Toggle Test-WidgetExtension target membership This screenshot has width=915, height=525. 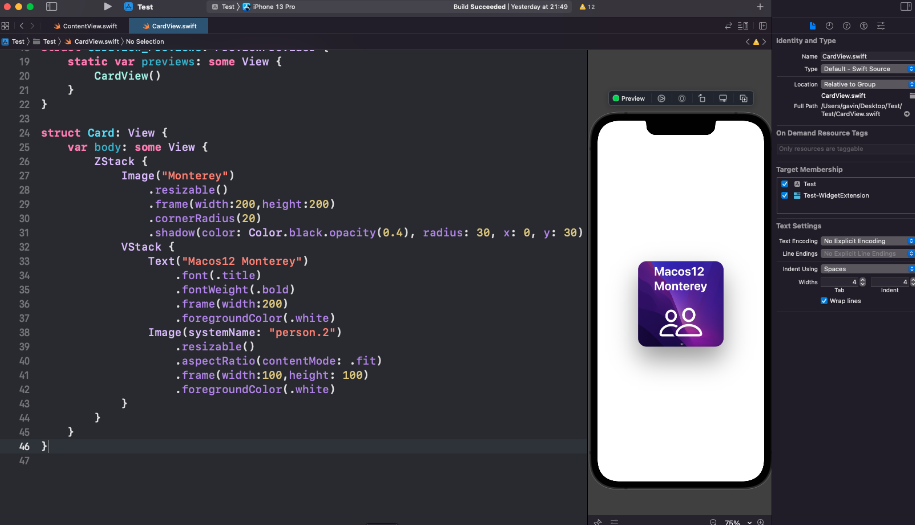[784, 195]
